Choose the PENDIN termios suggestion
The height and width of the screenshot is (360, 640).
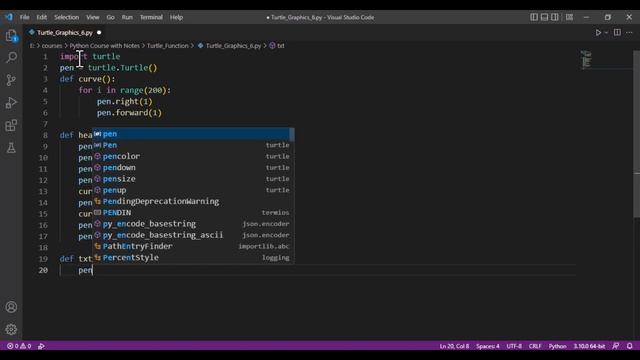191,213
